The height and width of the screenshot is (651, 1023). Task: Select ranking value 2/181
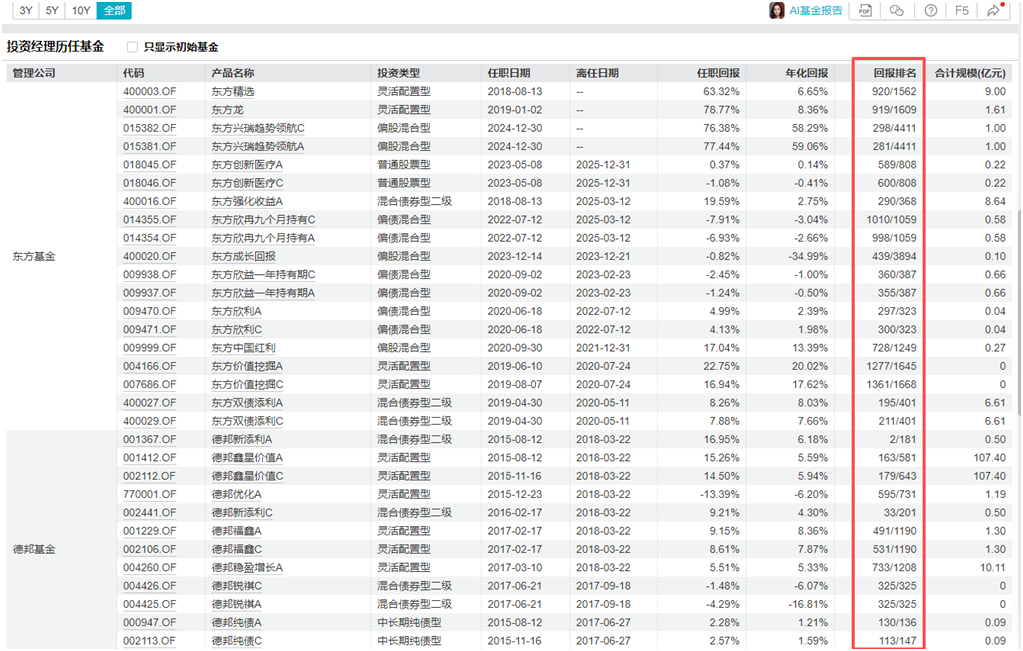[903, 439]
